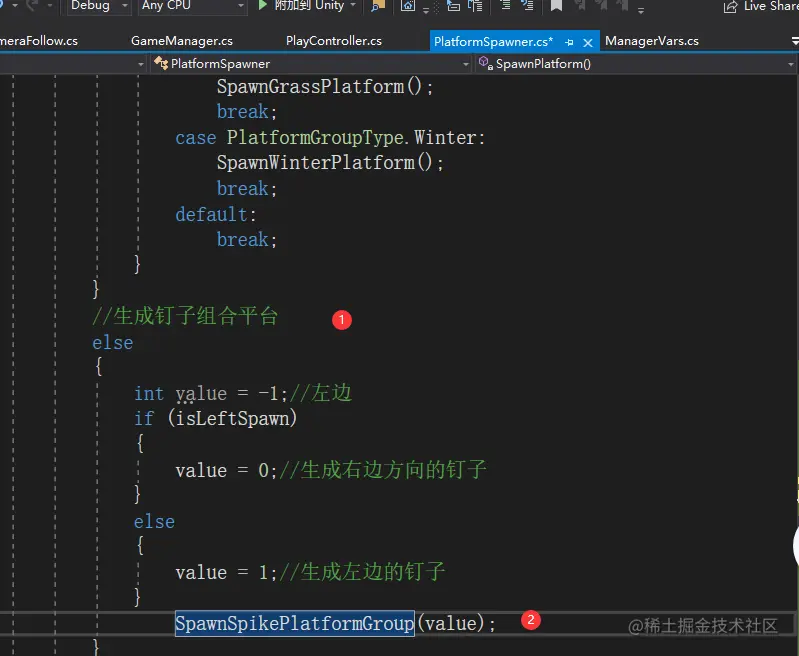
Task: Switch to the ManagerVars.cs tab
Action: tap(652, 41)
